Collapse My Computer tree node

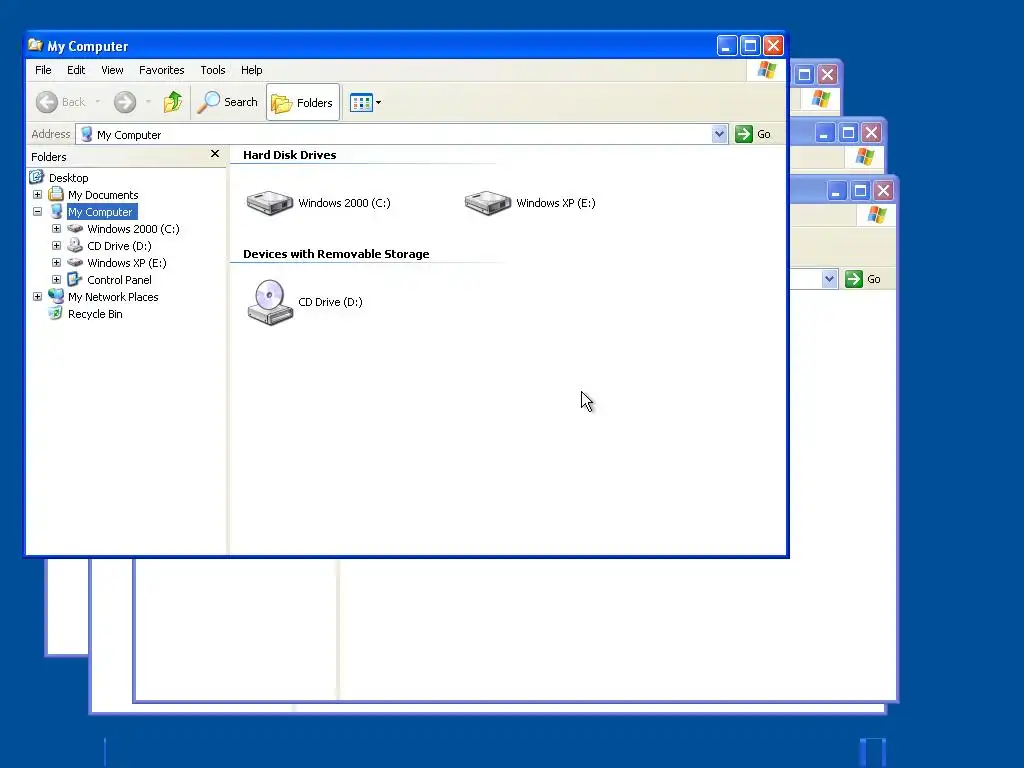click(37, 212)
